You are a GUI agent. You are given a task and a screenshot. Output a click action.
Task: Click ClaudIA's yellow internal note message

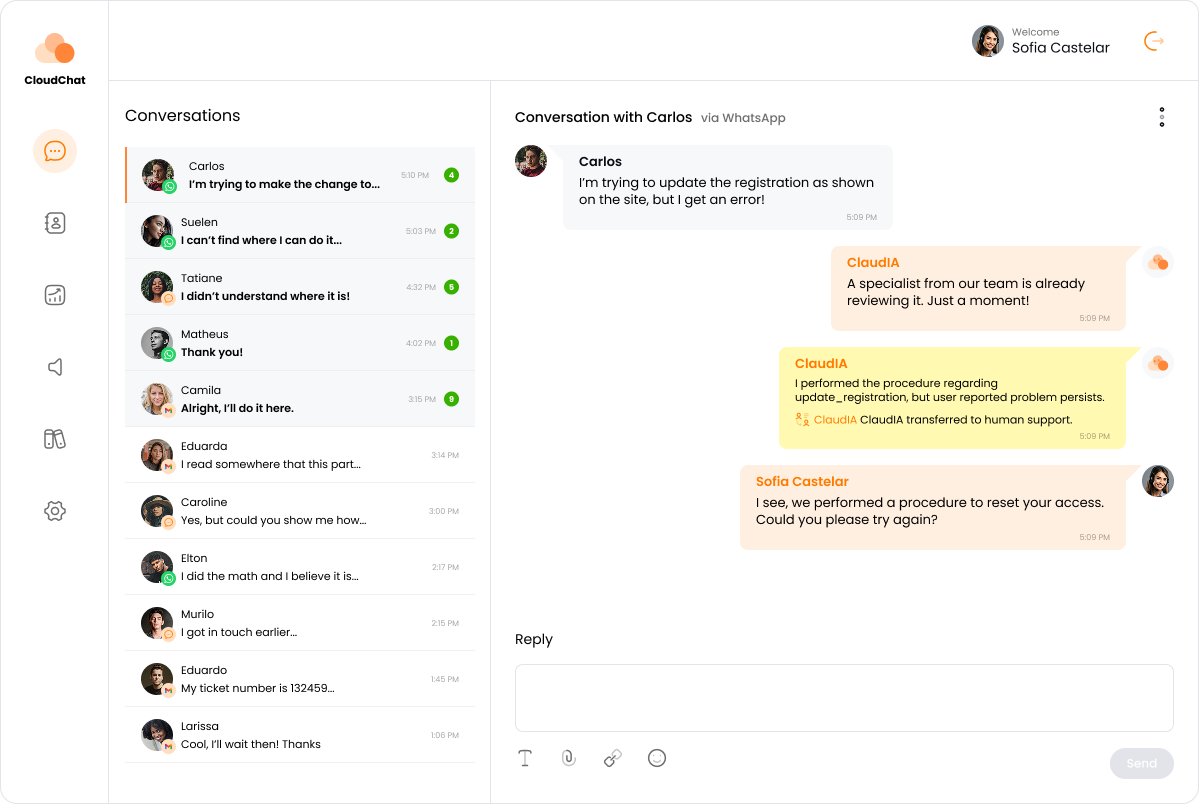click(952, 398)
